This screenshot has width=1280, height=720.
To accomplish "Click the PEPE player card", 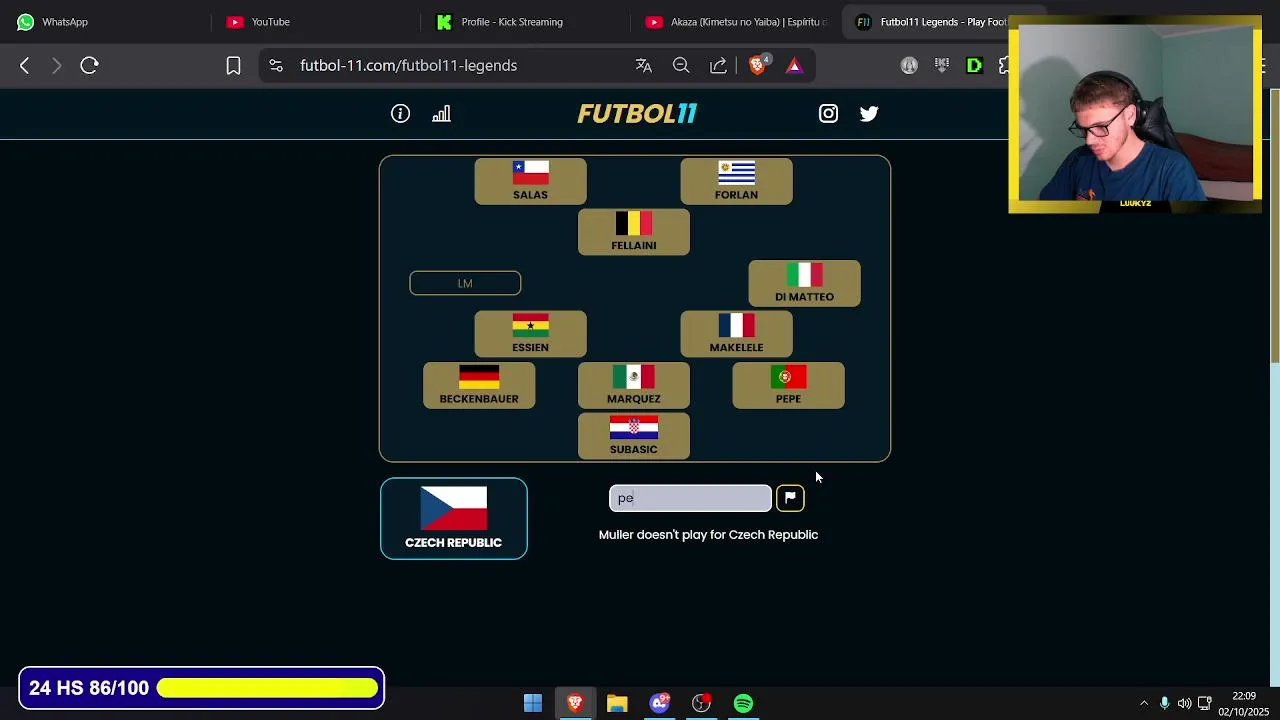I will (788, 385).
